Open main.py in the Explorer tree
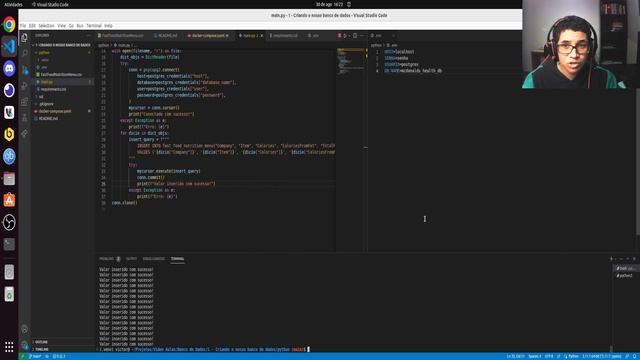The width and height of the screenshot is (640, 360). click(63, 82)
